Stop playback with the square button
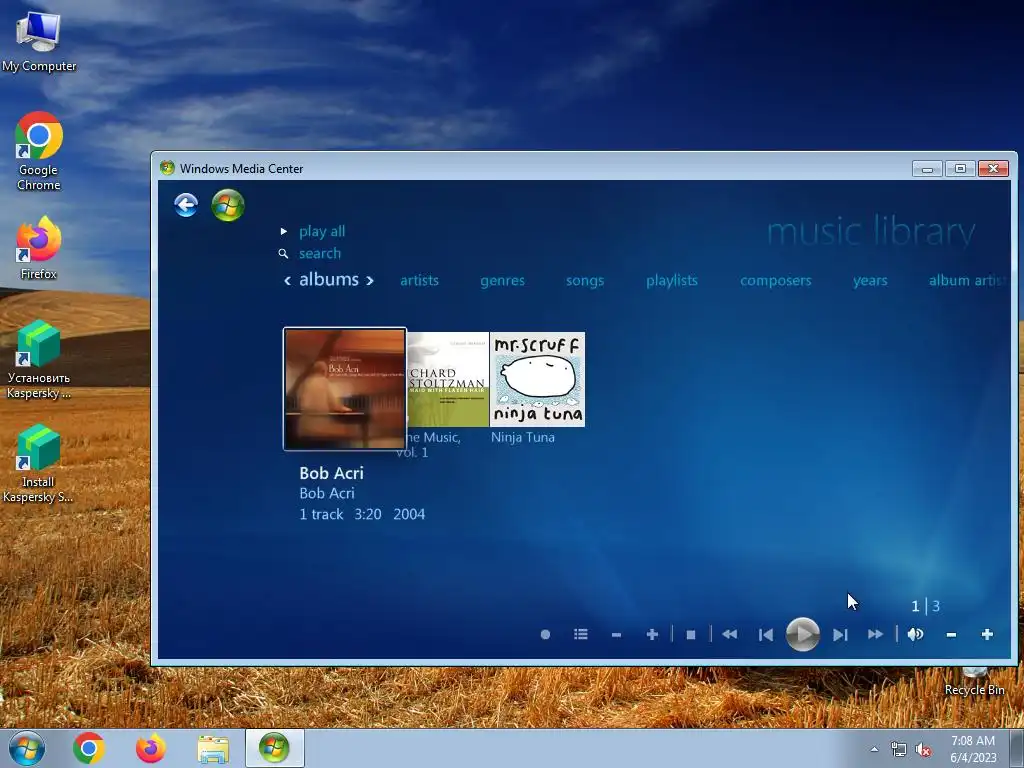Screen dimensions: 1024x768 click(691, 634)
